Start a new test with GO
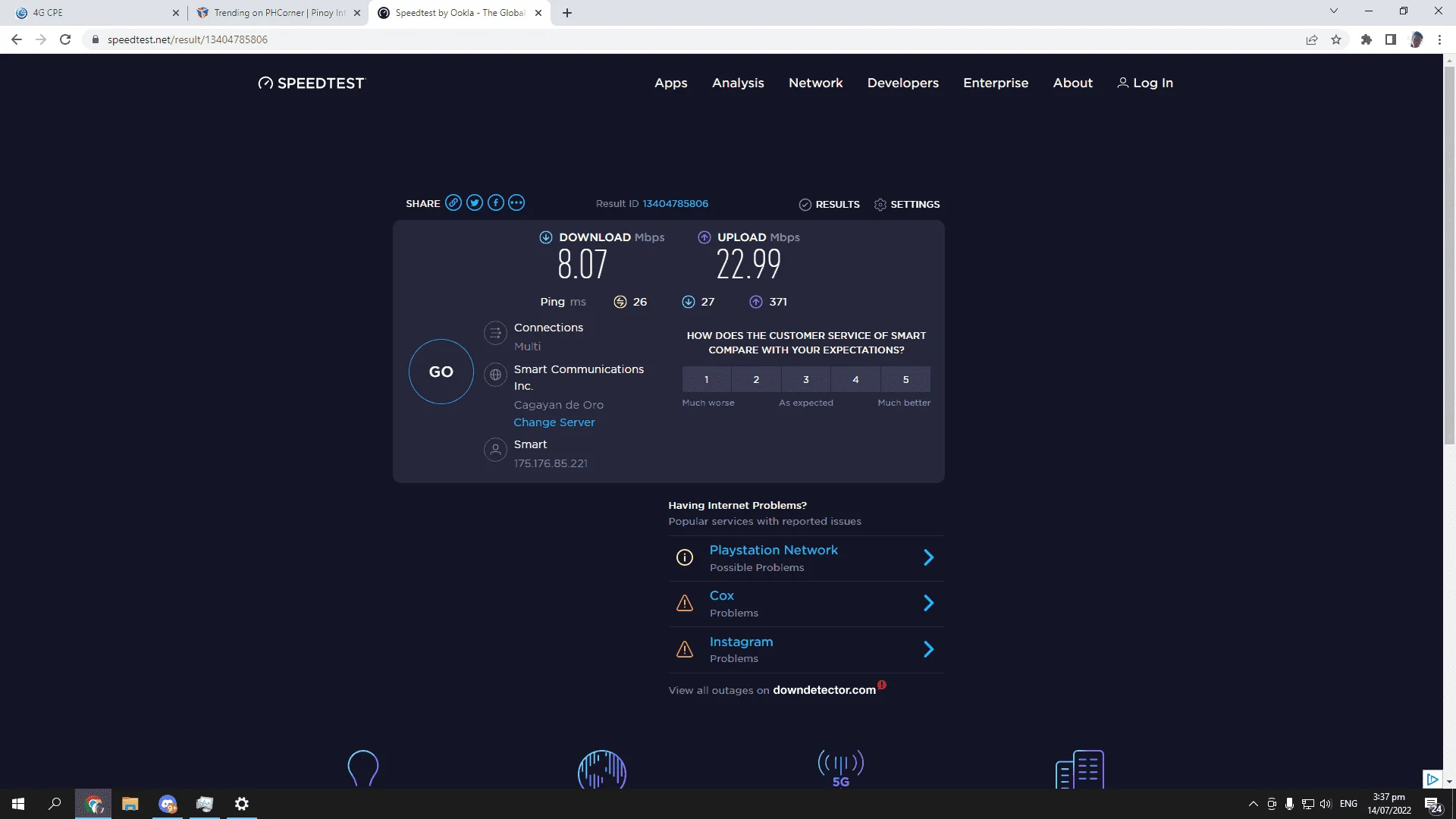 pos(441,372)
